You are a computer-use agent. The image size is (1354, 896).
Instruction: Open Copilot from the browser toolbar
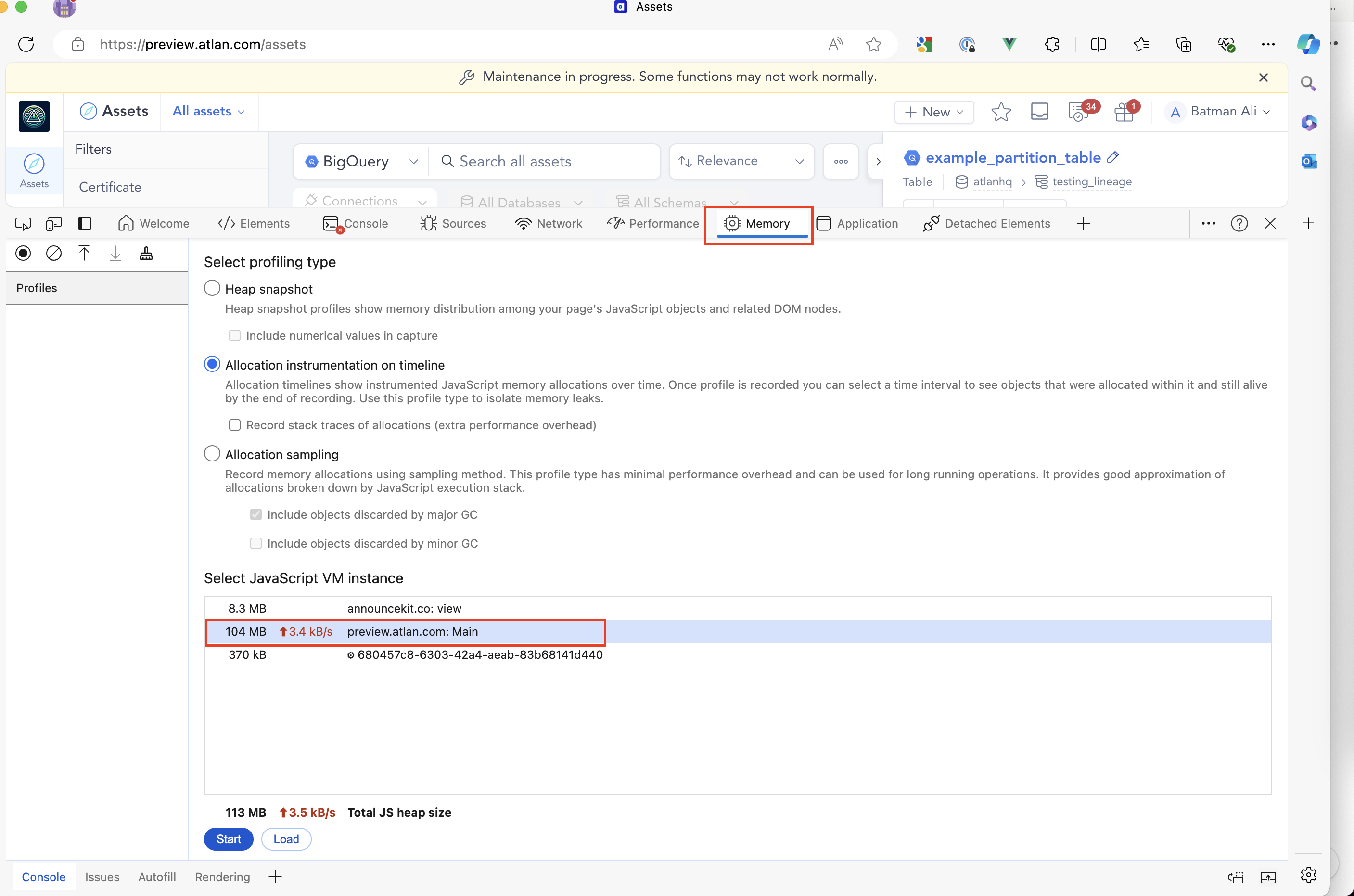pyautogui.click(x=1309, y=44)
